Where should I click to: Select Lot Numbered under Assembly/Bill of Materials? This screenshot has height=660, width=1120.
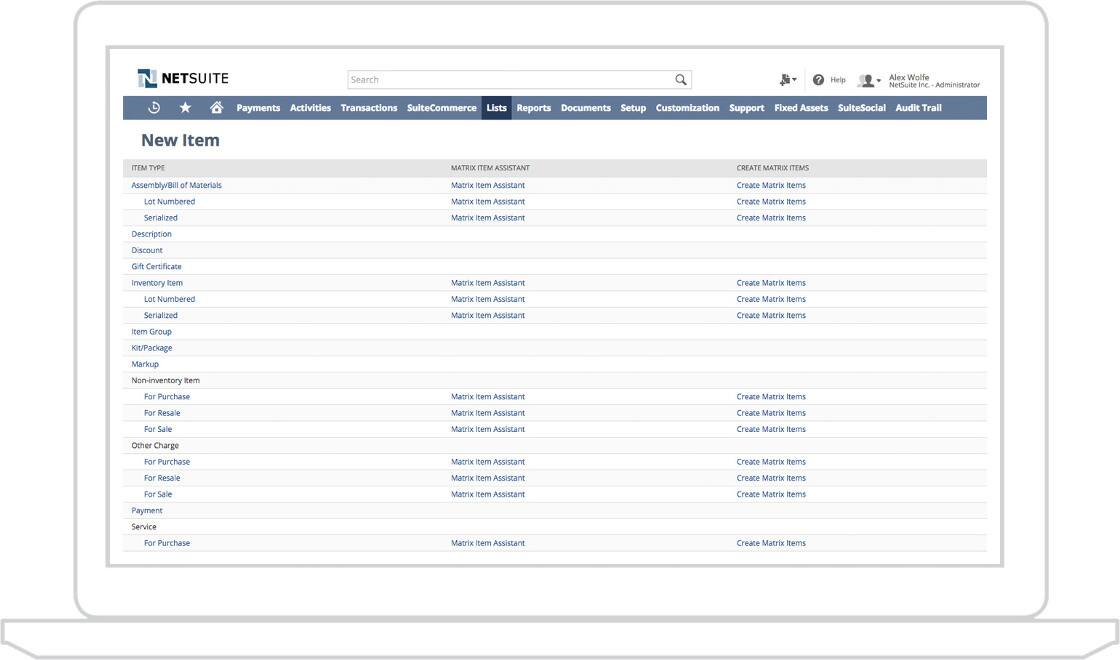pyautogui.click(x=169, y=201)
